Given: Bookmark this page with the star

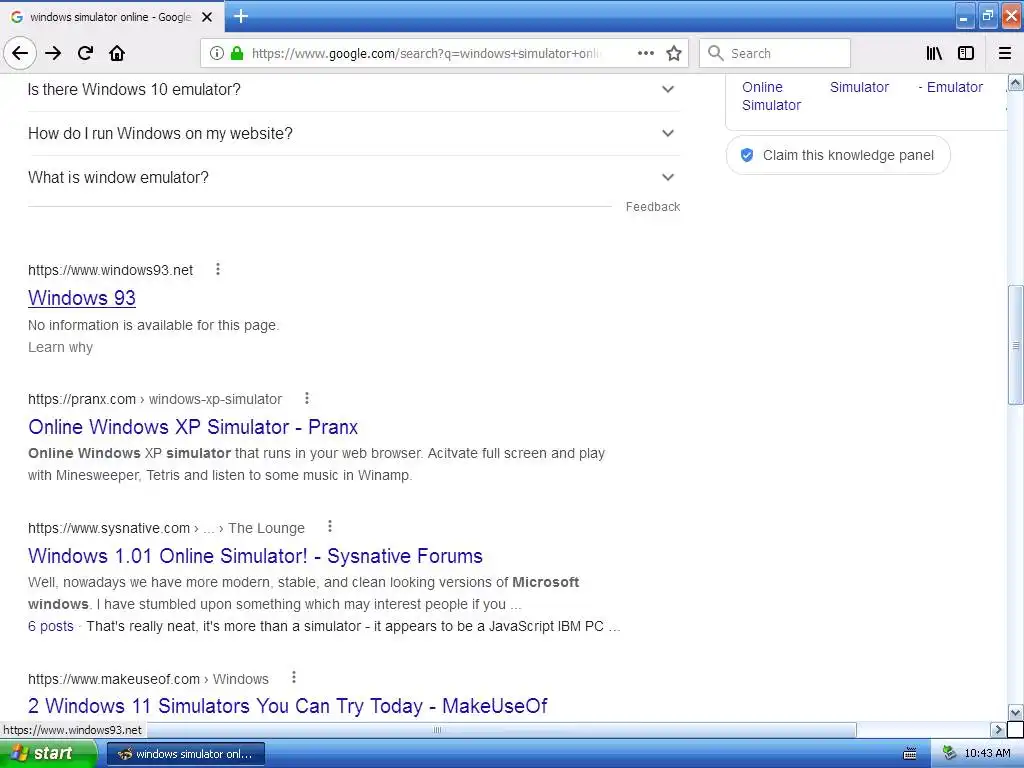Looking at the screenshot, I should (x=674, y=54).
